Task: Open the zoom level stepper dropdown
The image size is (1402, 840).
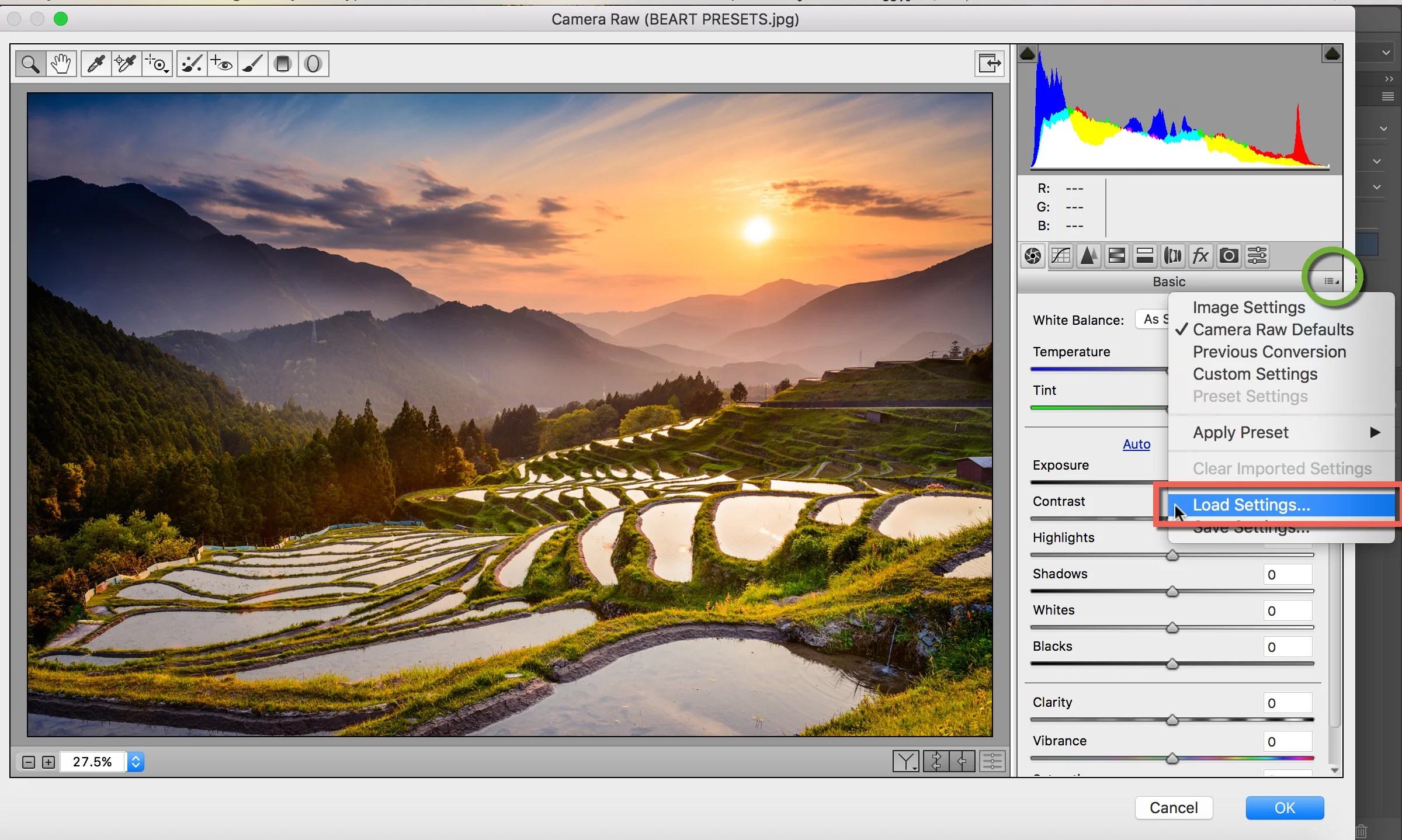Action: (135, 761)
